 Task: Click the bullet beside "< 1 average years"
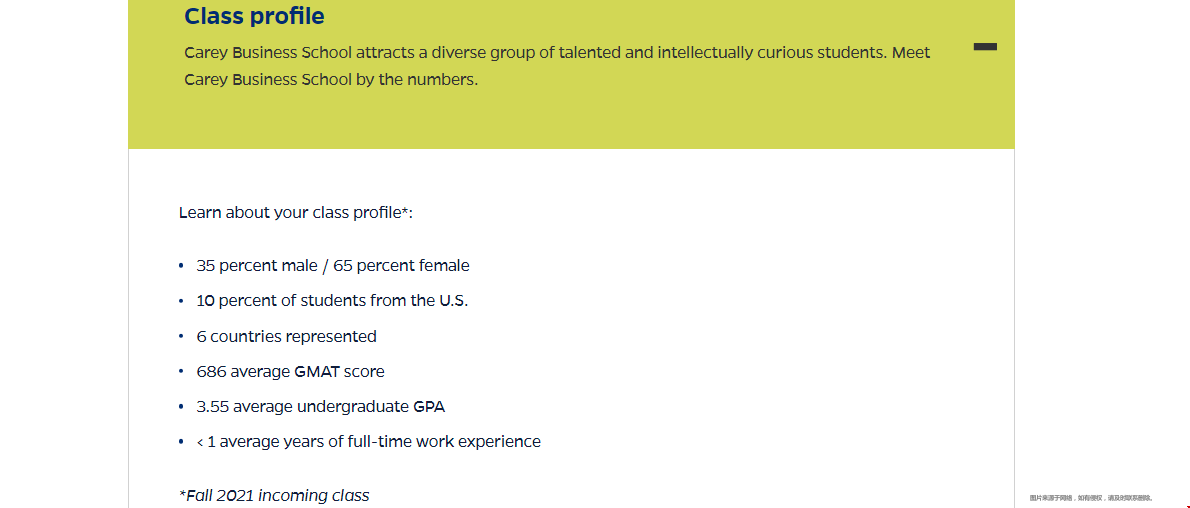(x=181, y=442)
